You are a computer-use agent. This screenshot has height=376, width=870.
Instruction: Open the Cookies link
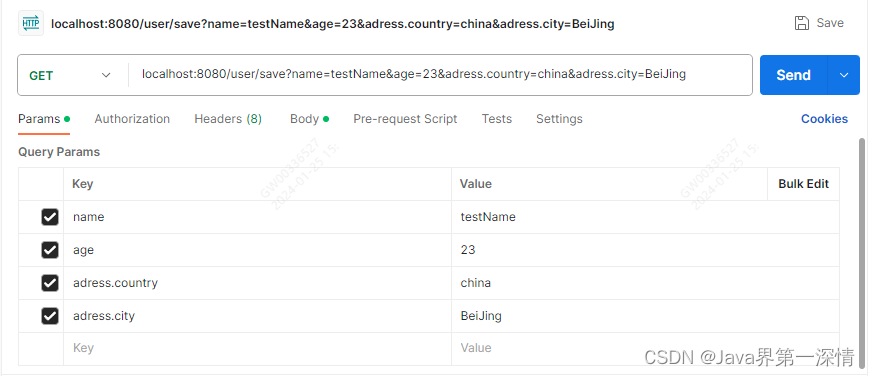pyautogui.click(x=824, y=119)
